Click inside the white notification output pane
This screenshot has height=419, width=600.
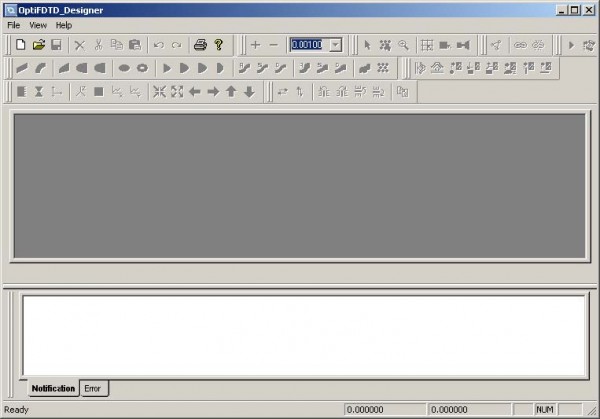coord(304,336)
